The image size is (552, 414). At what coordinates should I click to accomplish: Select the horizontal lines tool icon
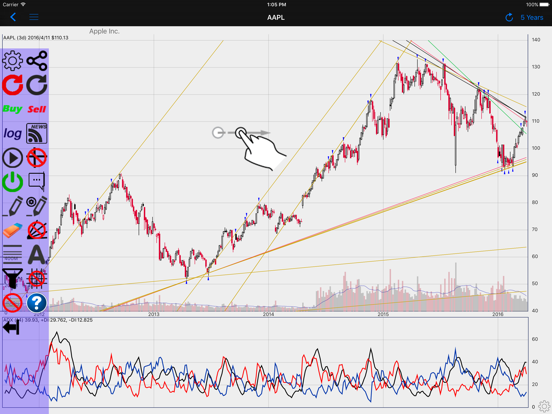(x=12, y=255)
